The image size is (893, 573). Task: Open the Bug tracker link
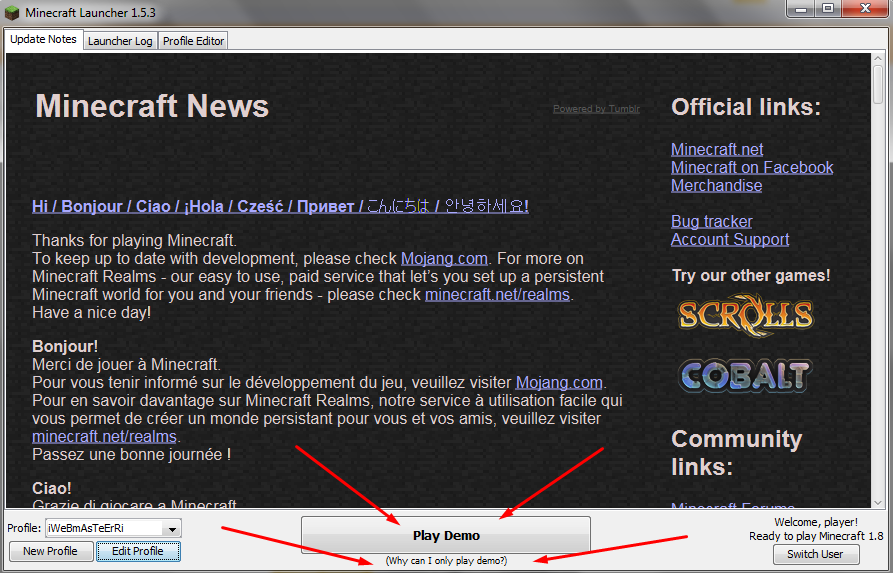pos(711,222)
